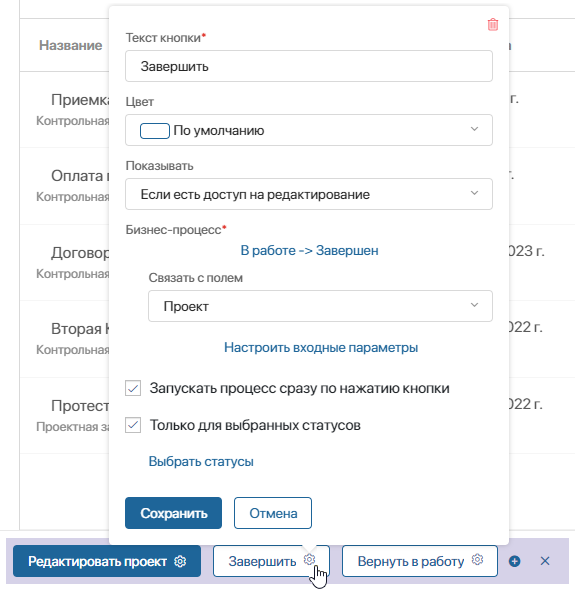Cancel with Отмена button
Image resolution: width=575 pixels, height=593 pixels.
click(273, 513)
